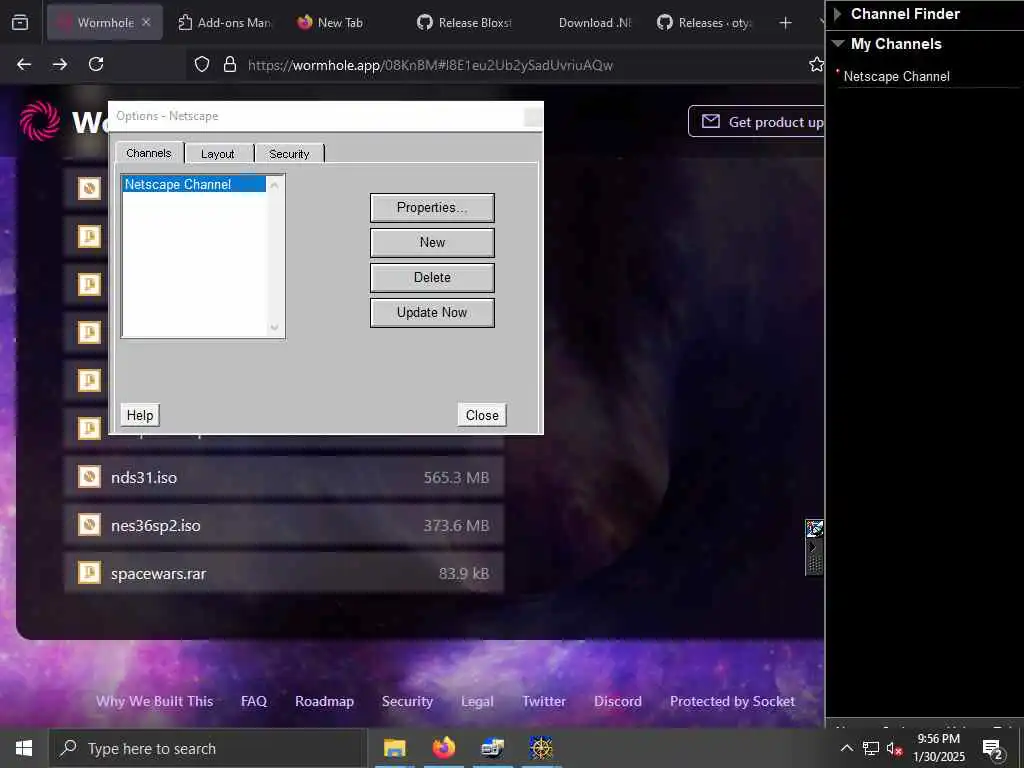
Task: Close the Netscape Options dialog
Action: pos(482,415)
